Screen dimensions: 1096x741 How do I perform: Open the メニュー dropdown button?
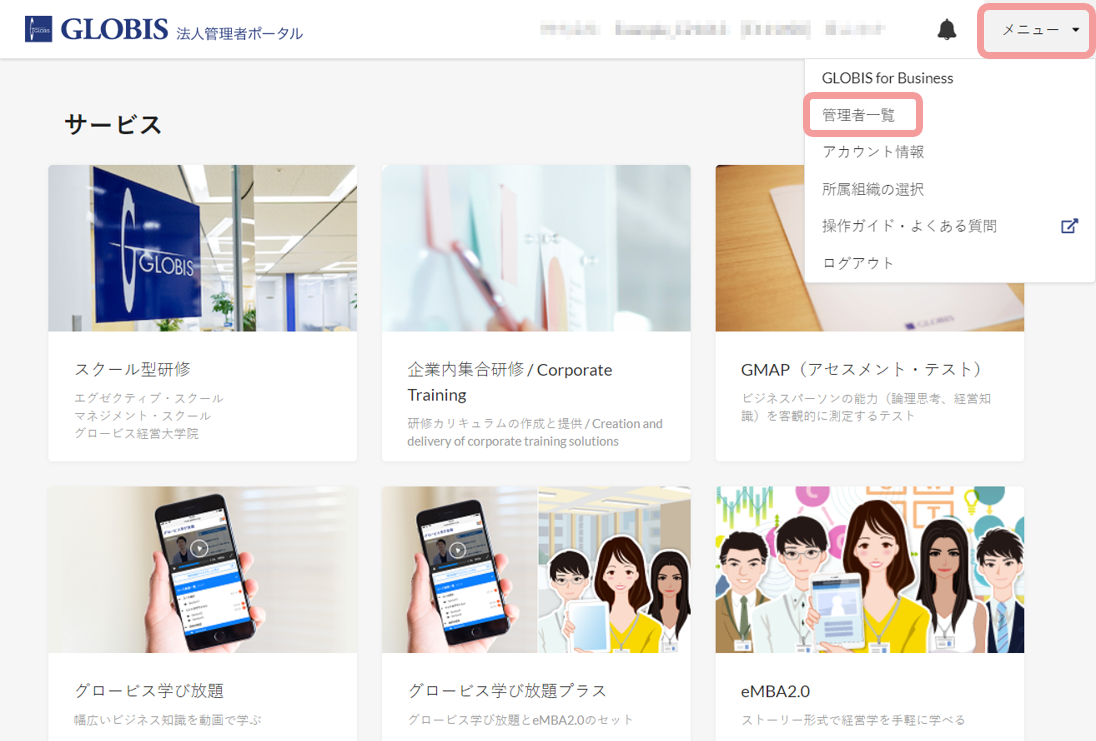click(x=1037, y=30)
